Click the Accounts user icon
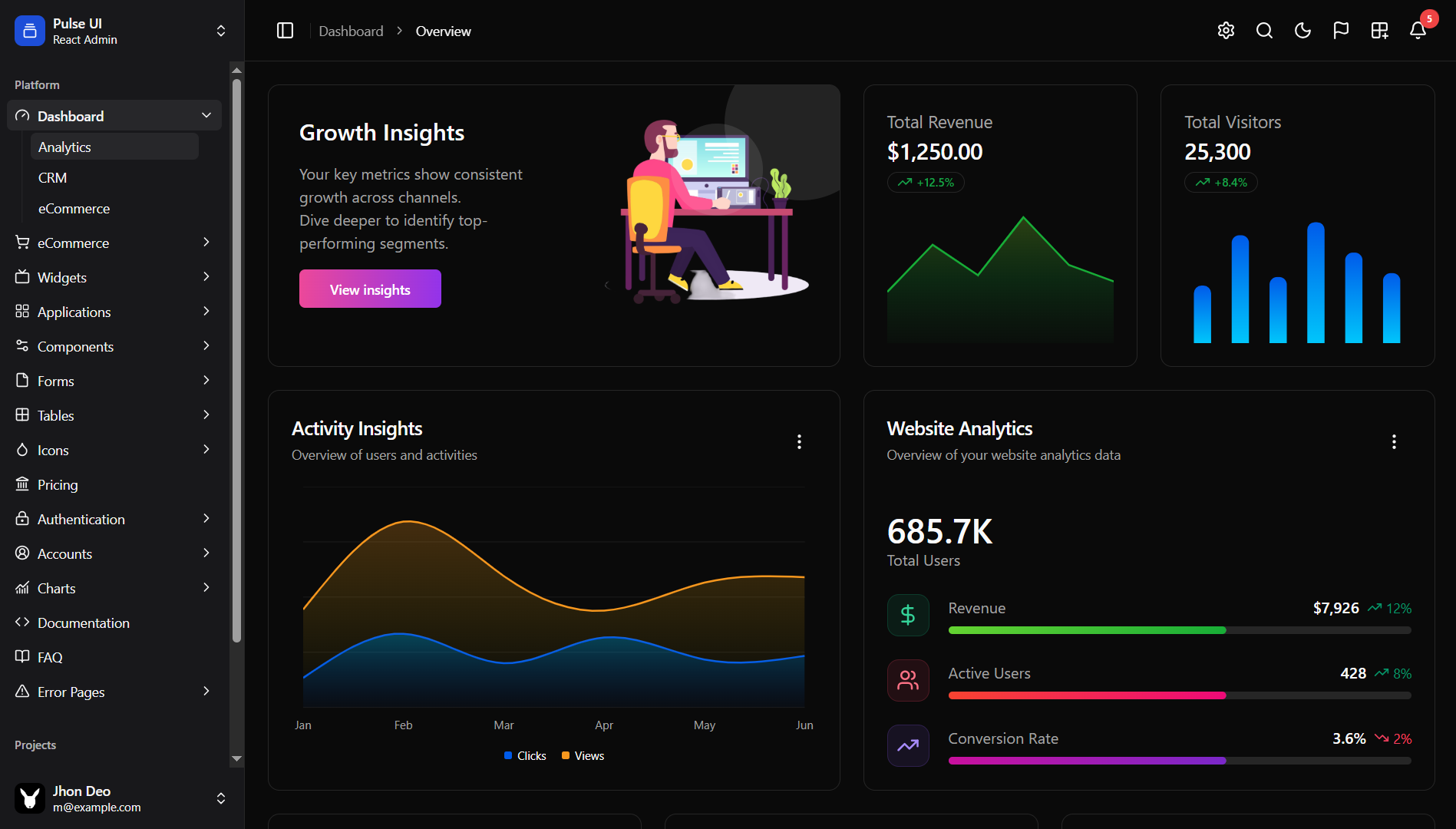1456x829 pixels. point(22,553)
